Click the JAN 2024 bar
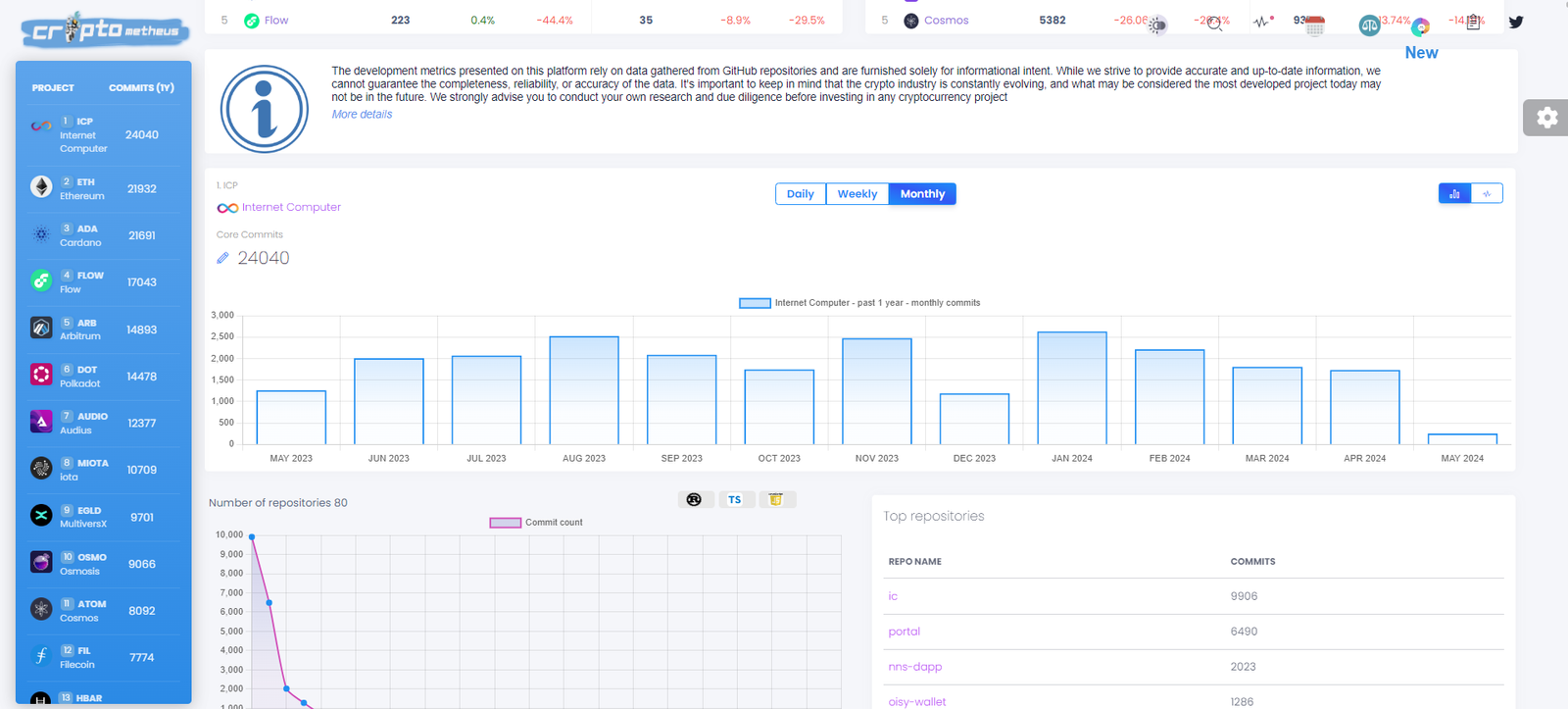Screen dimensions: 1568x709 click(1072, 388)
